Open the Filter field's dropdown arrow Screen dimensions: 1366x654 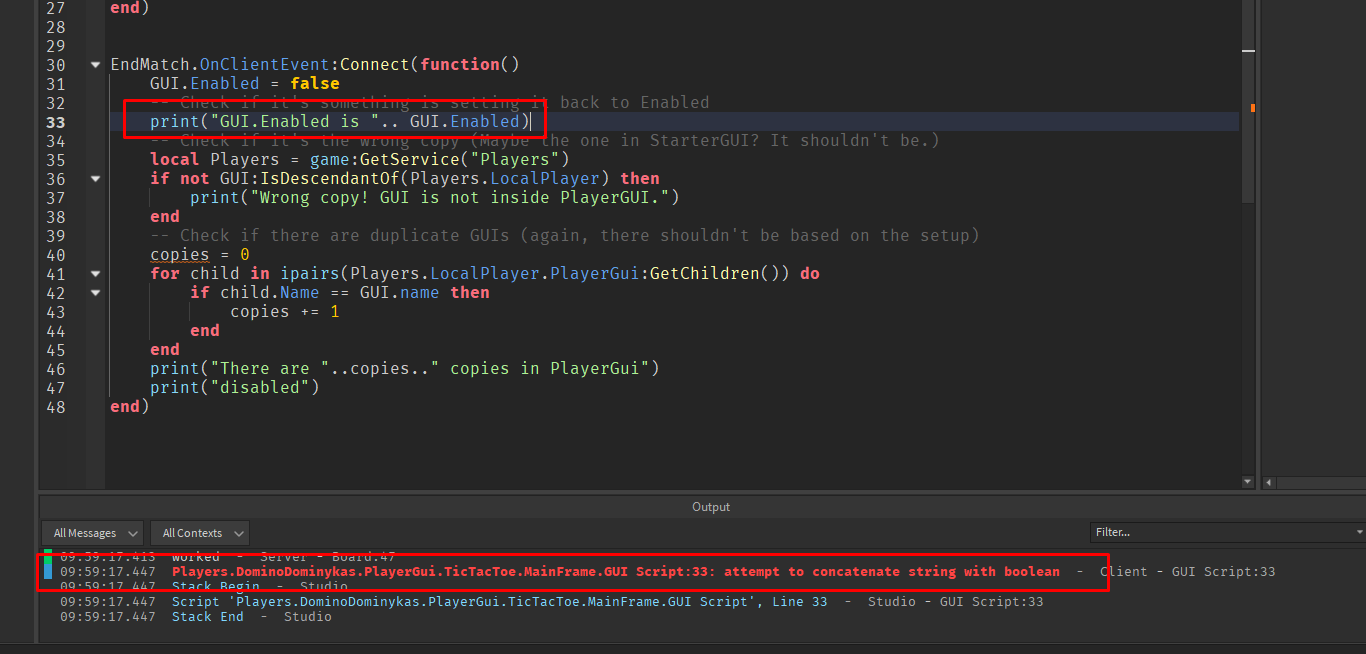tap(1357, 533)
